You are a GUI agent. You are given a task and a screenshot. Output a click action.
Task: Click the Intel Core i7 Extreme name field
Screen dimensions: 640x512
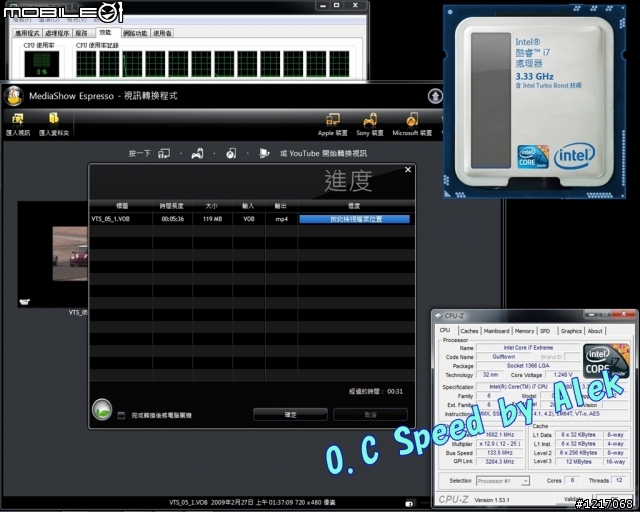click(528, 348)
